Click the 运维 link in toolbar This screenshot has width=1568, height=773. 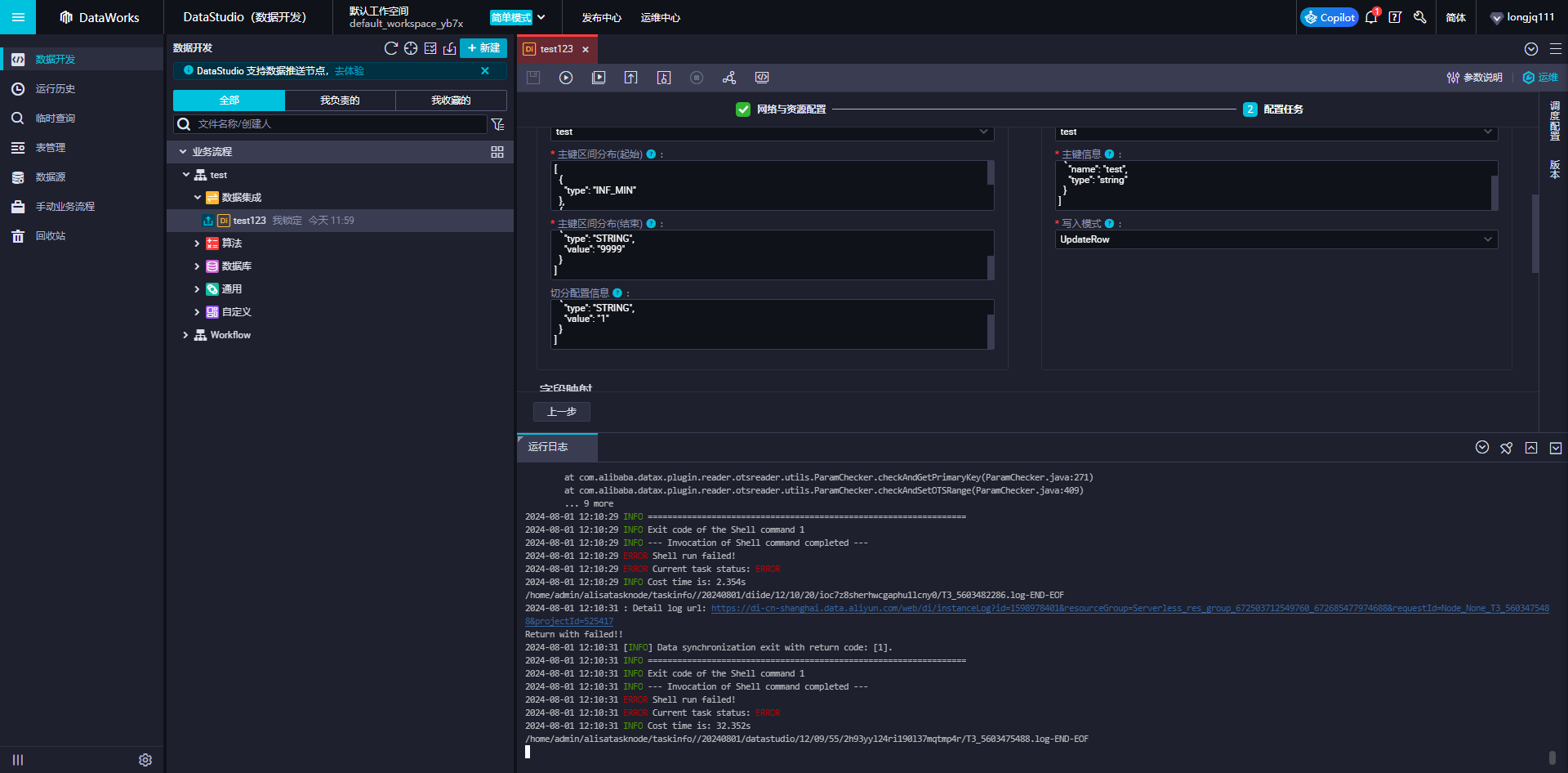[1540, 78]
